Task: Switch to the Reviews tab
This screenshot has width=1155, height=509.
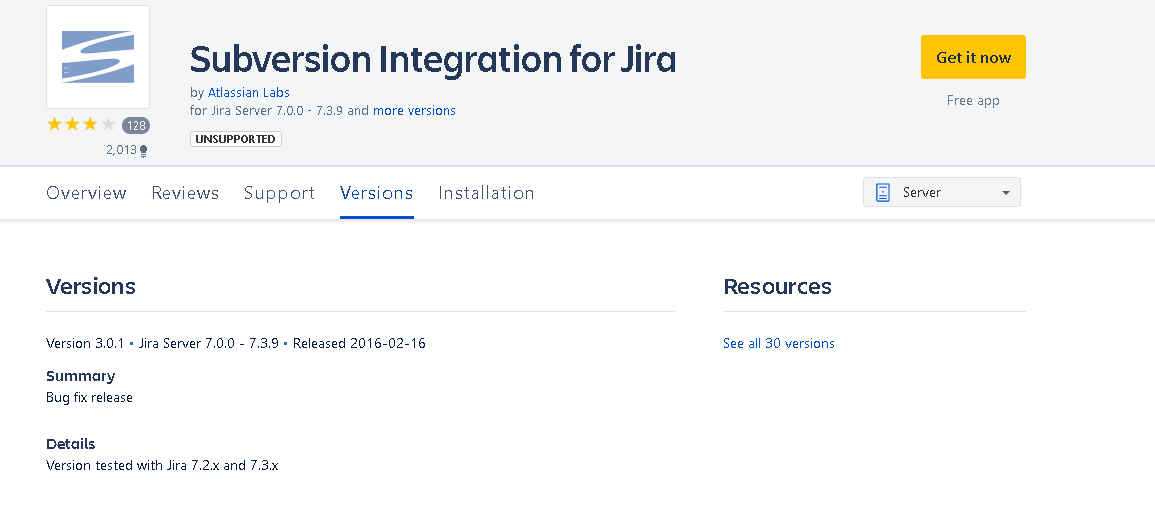Action: coord(185,193)
